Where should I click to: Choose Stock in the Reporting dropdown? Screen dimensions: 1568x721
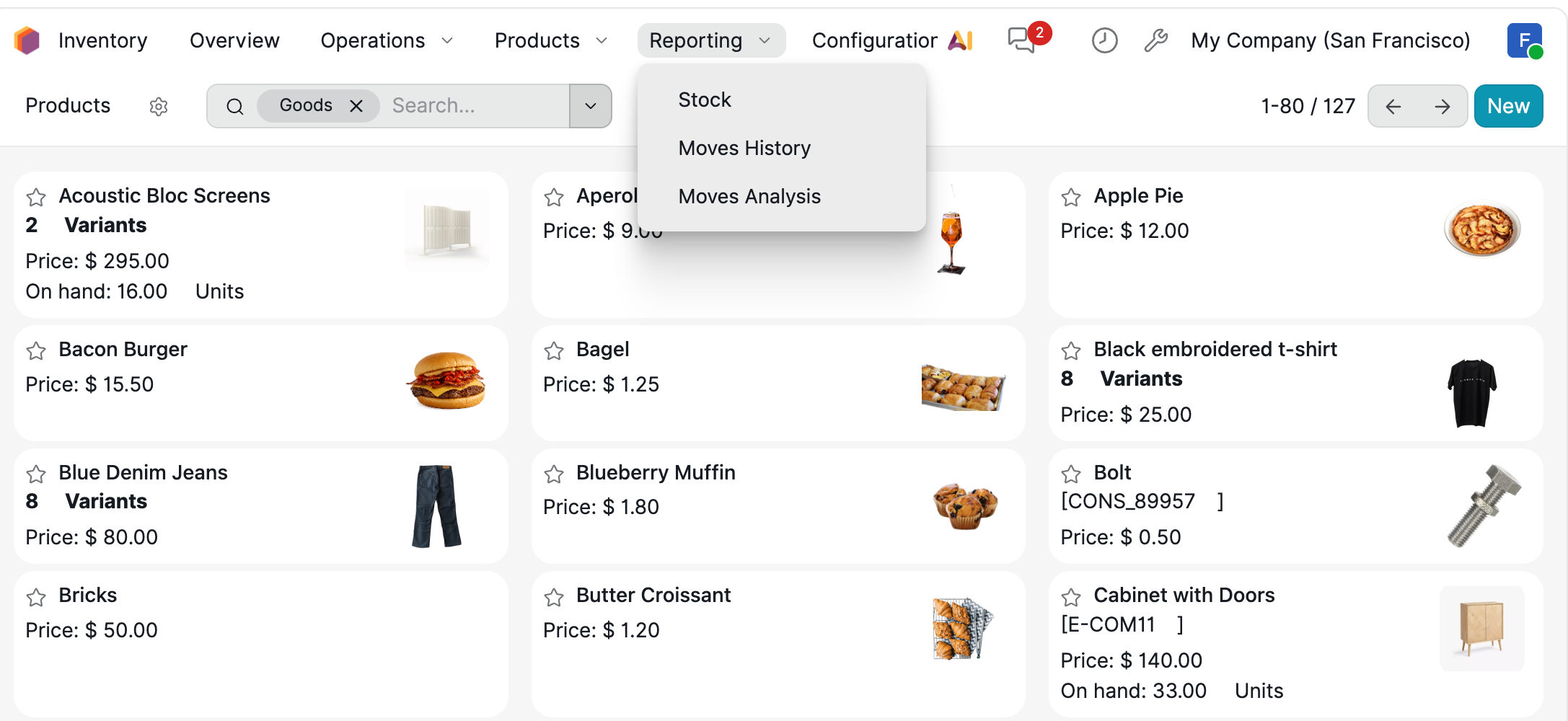coord(705,99)
